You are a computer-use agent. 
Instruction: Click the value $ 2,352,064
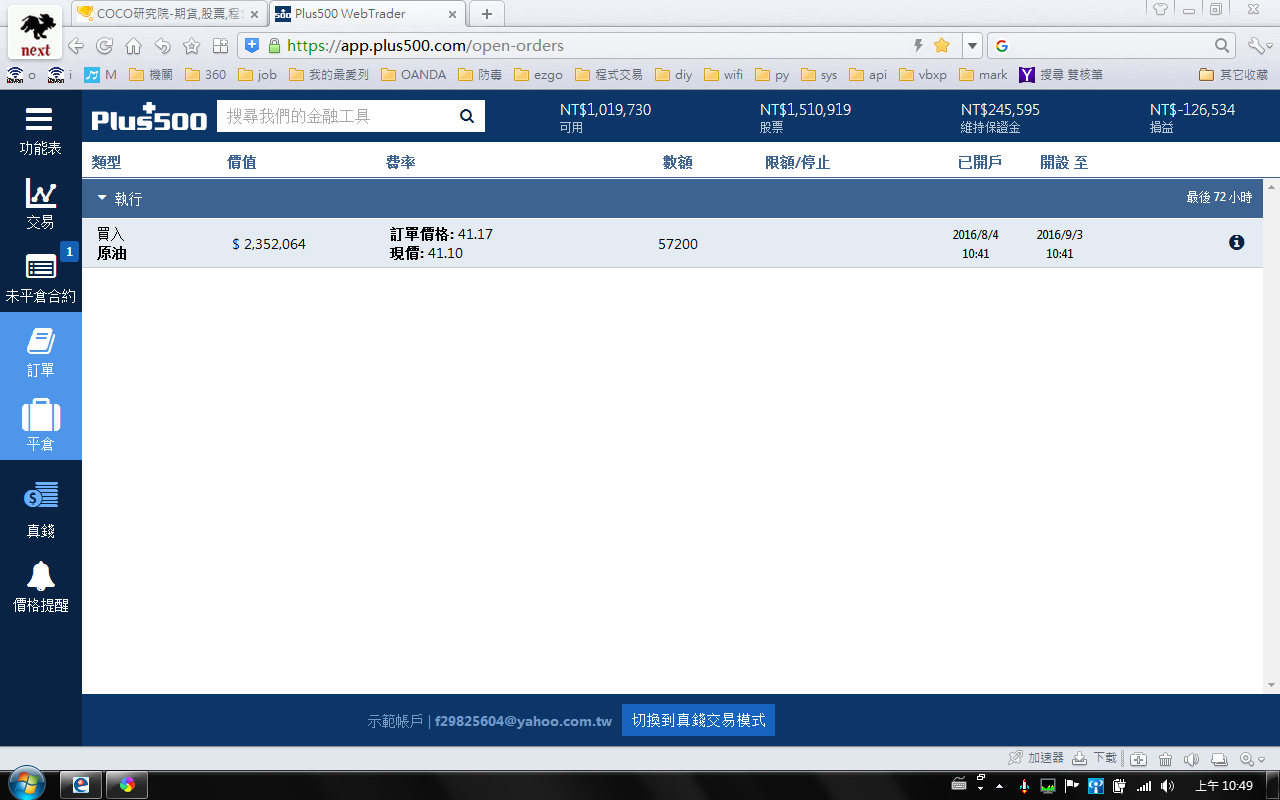(269, 244)
